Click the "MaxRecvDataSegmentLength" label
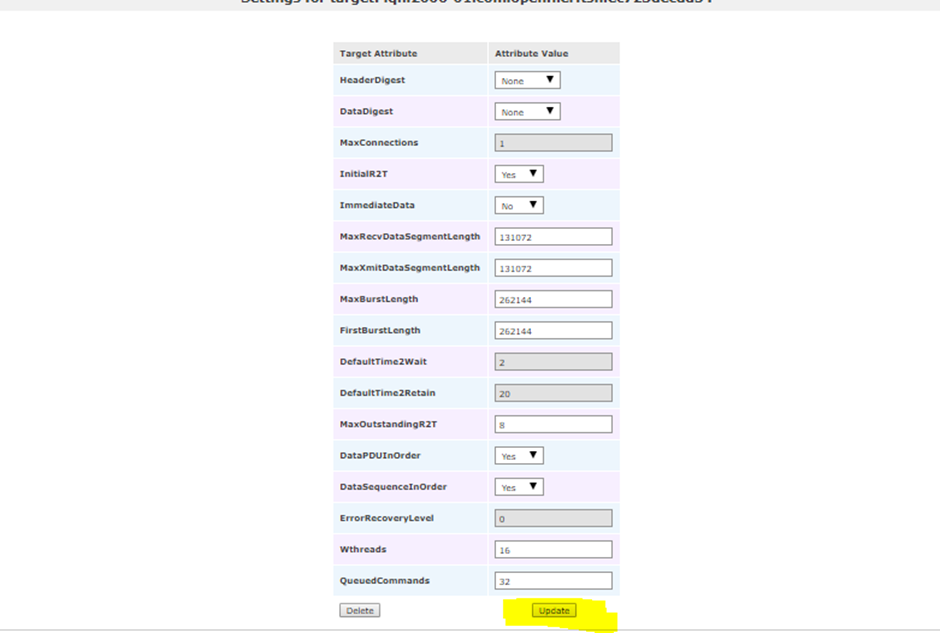 (410, 237)
